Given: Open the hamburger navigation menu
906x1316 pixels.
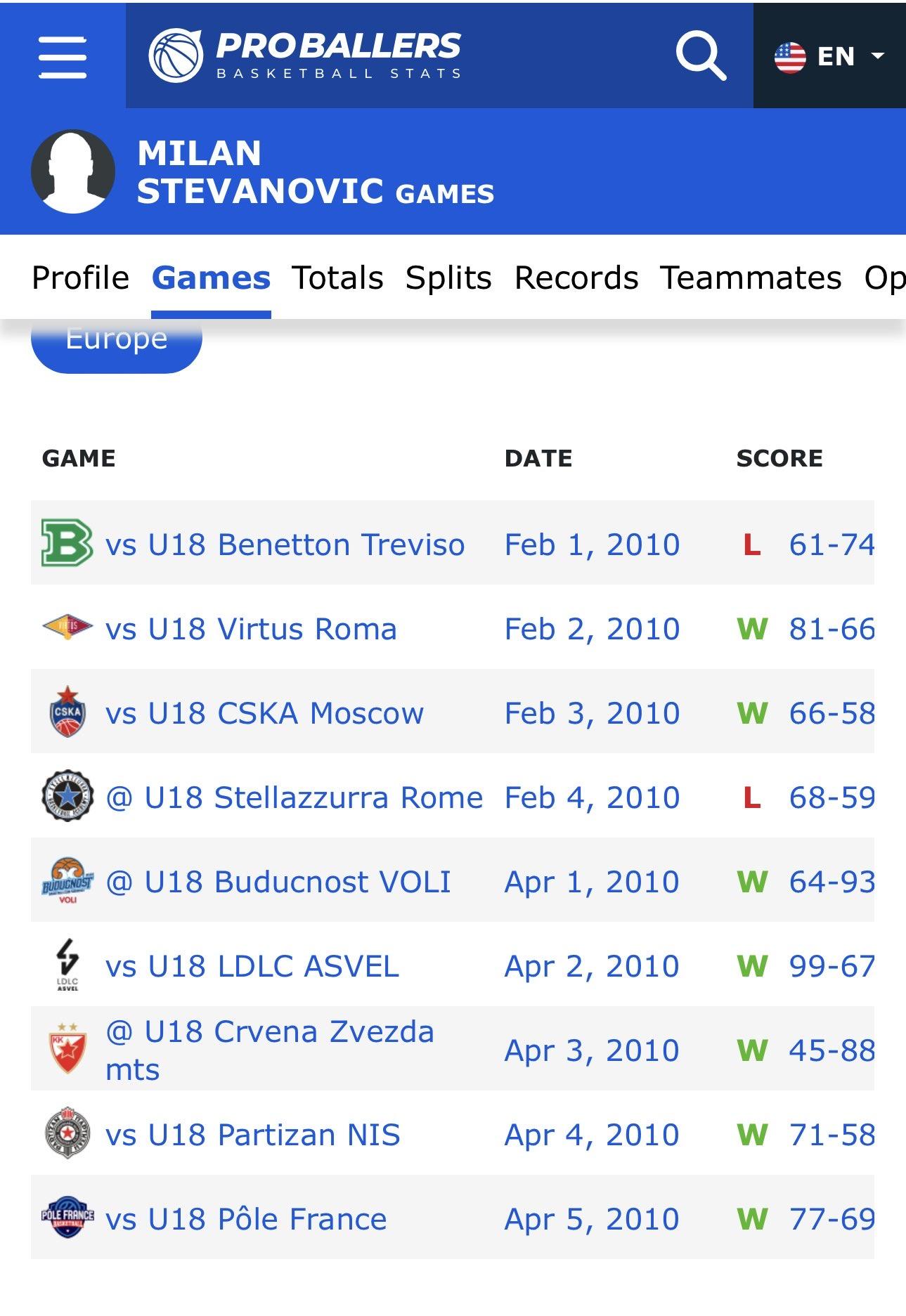Looking at the screenshot, I should coord(63,56).
